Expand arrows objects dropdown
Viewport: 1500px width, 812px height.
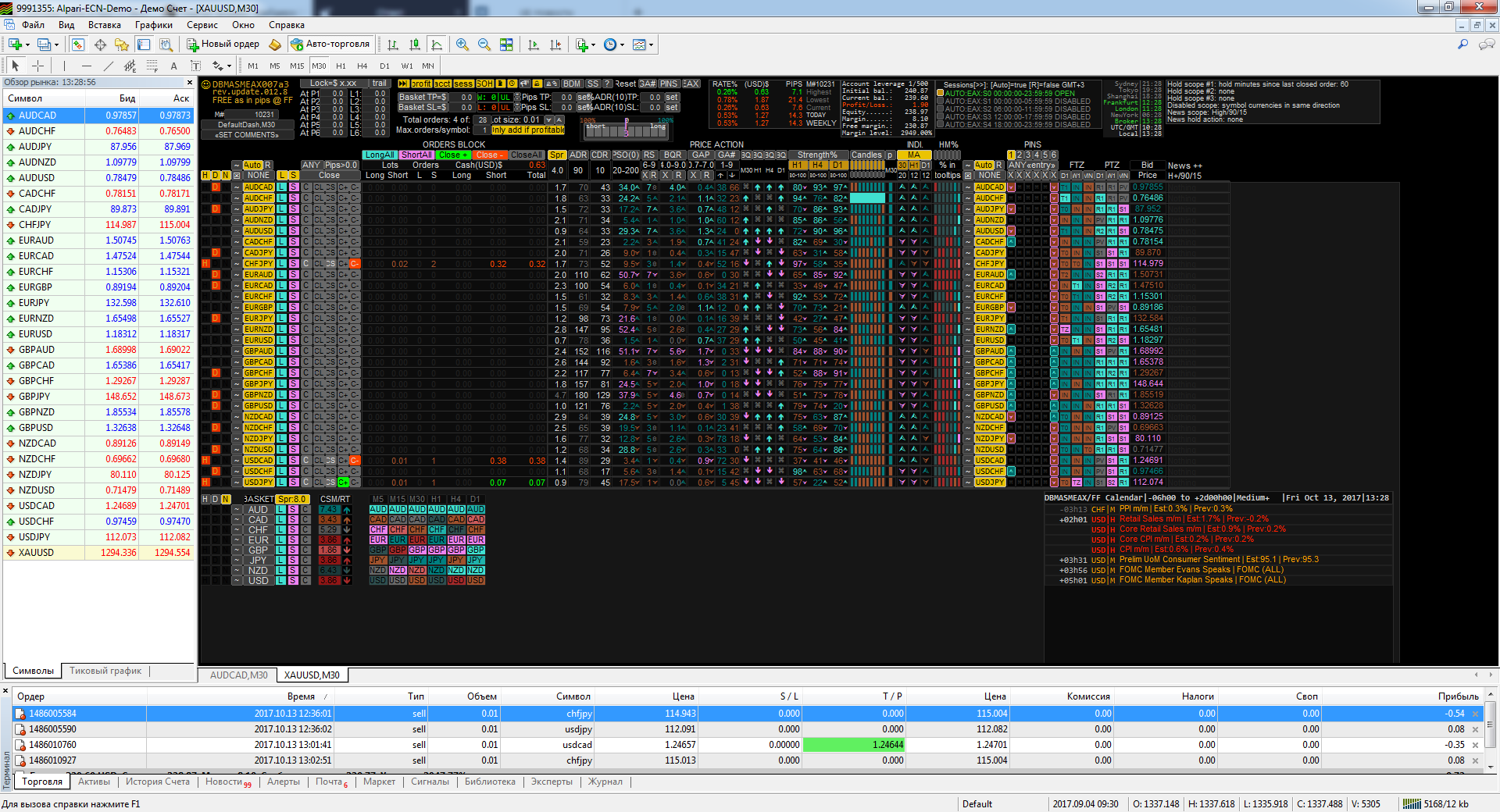tap(229, 66)
